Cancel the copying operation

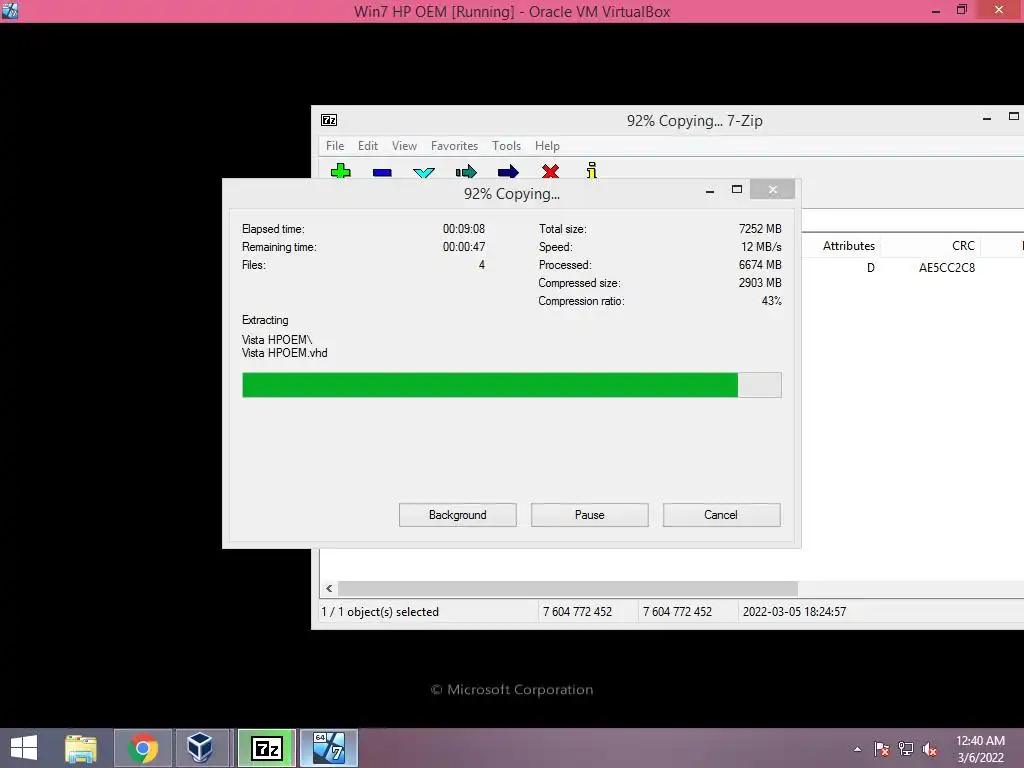(x=721, y=515)
